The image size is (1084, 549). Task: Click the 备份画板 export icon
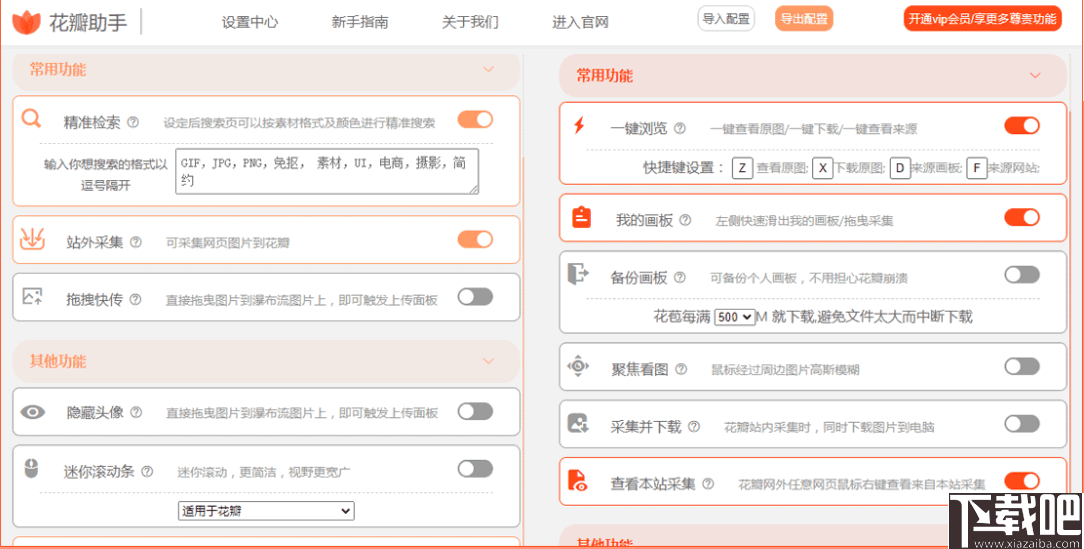coord(577,274)
